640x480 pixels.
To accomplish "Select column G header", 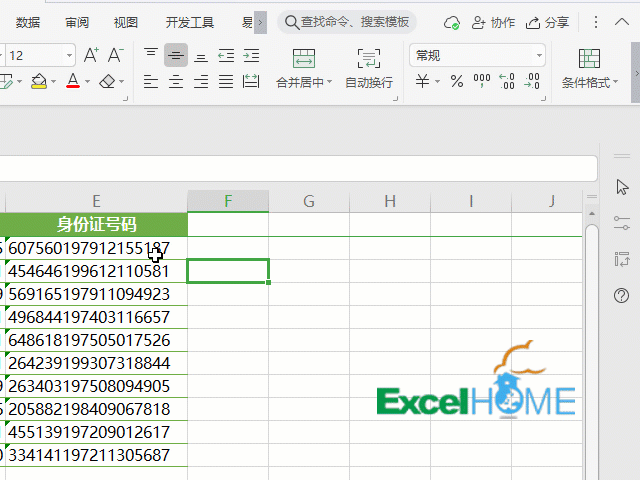I will pyautogui.click(x=309, y=201).
